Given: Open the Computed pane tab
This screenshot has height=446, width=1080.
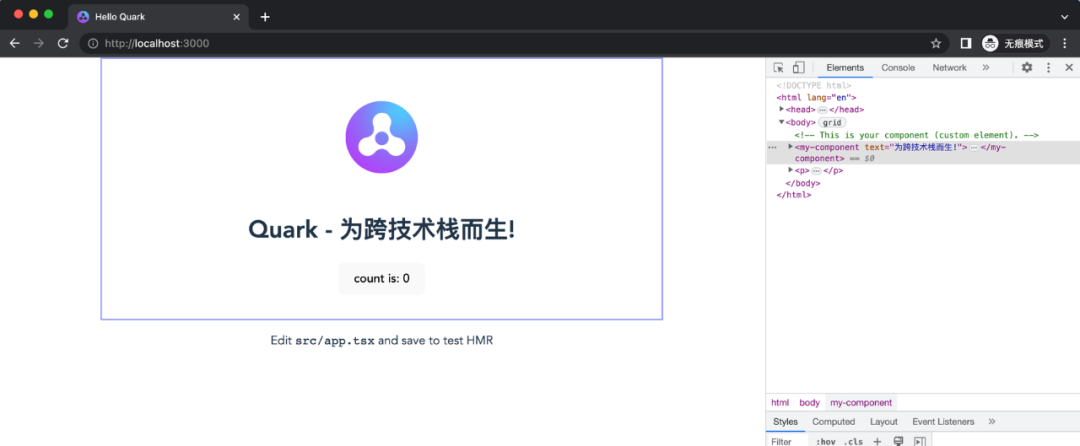Looking at the screenshot, I should [x=833, y=421].
